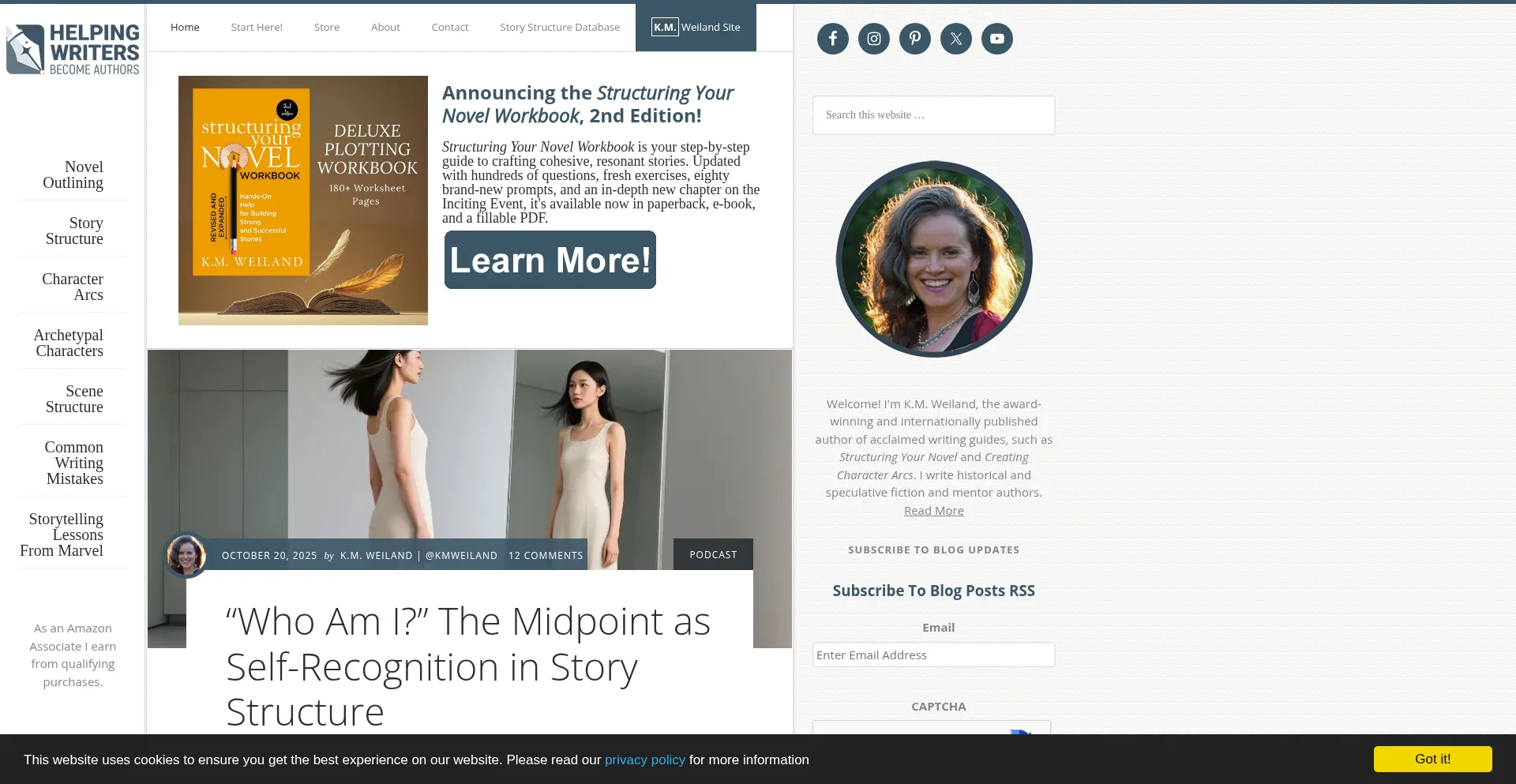The image size is (1516, 784).
Task: Open the 12 Comments link
Action: 546,555
